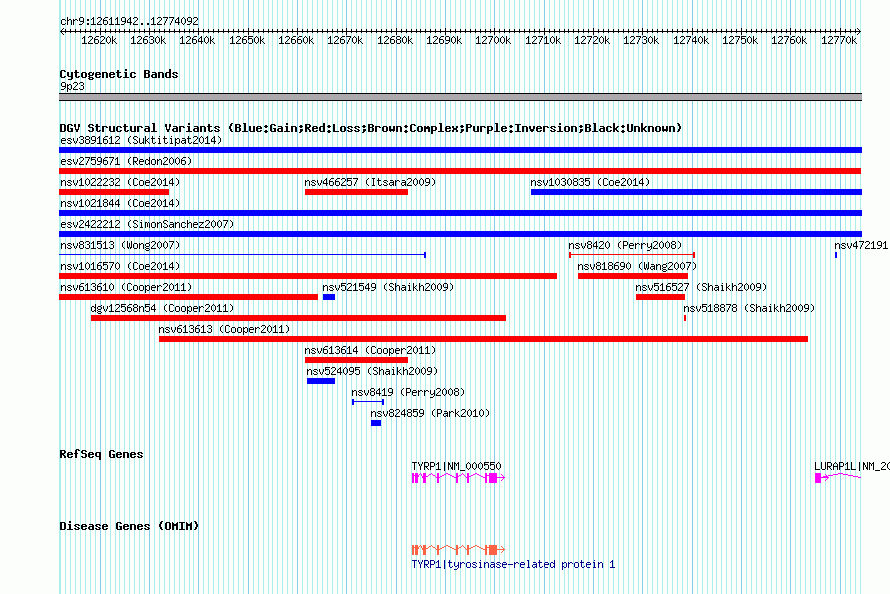Select the red esv2759671 loss bar

tap(460, 171)
